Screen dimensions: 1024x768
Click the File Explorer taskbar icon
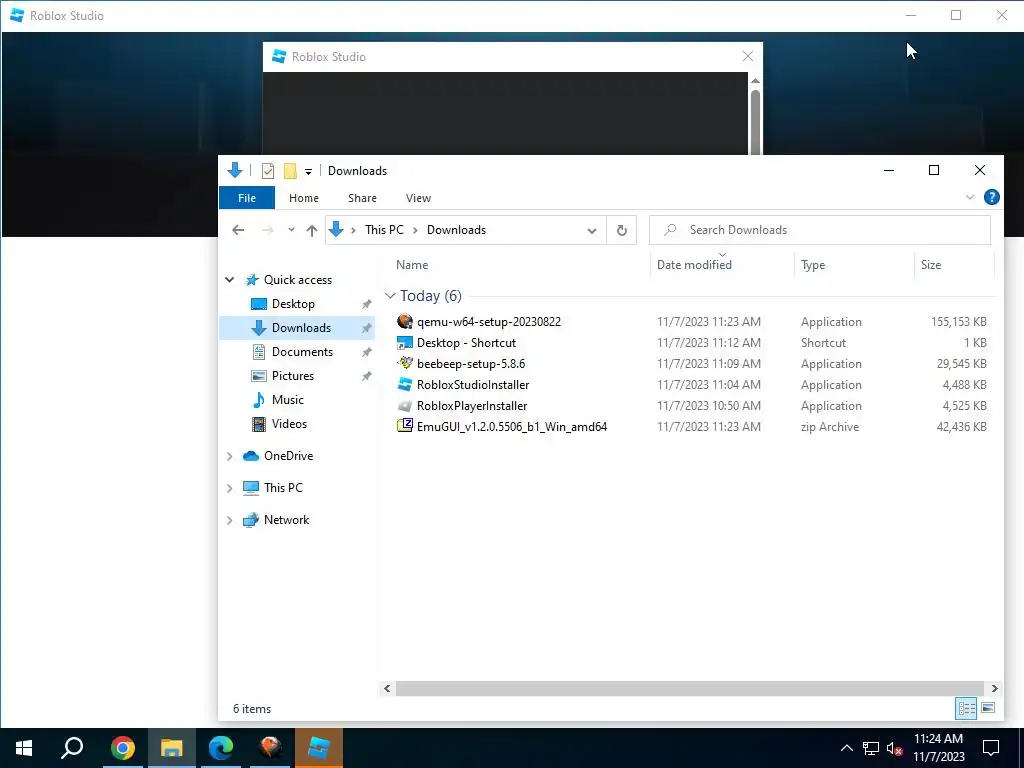[x=172, y=748]
